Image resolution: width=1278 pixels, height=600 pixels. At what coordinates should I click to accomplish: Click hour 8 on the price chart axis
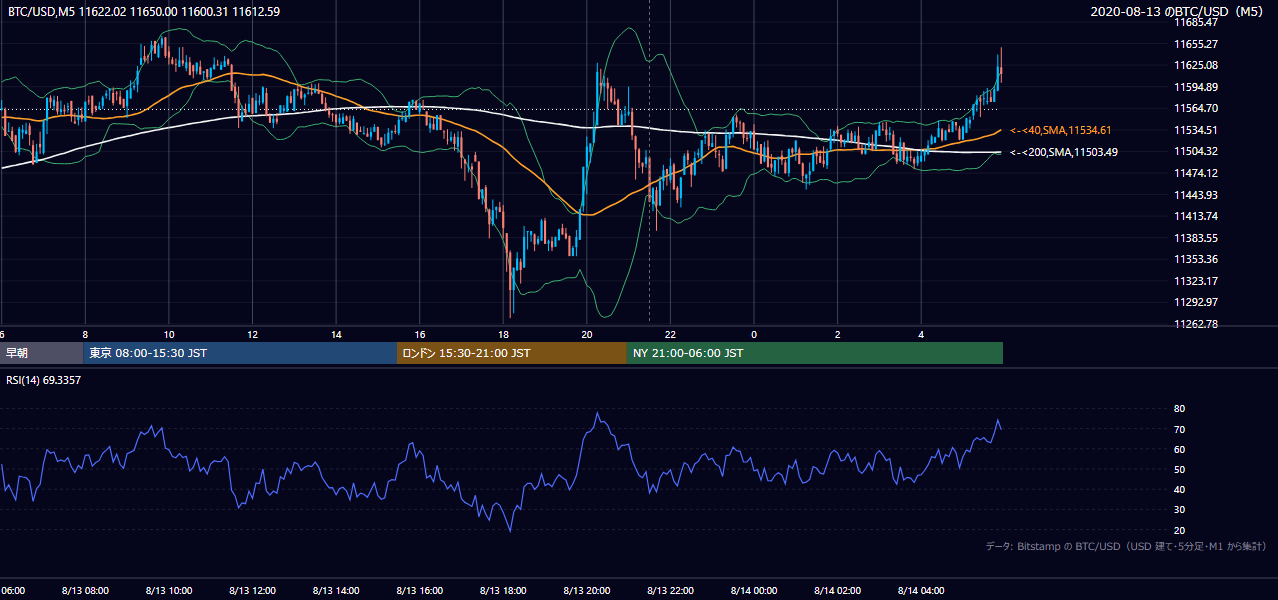[x=85, y=334]
